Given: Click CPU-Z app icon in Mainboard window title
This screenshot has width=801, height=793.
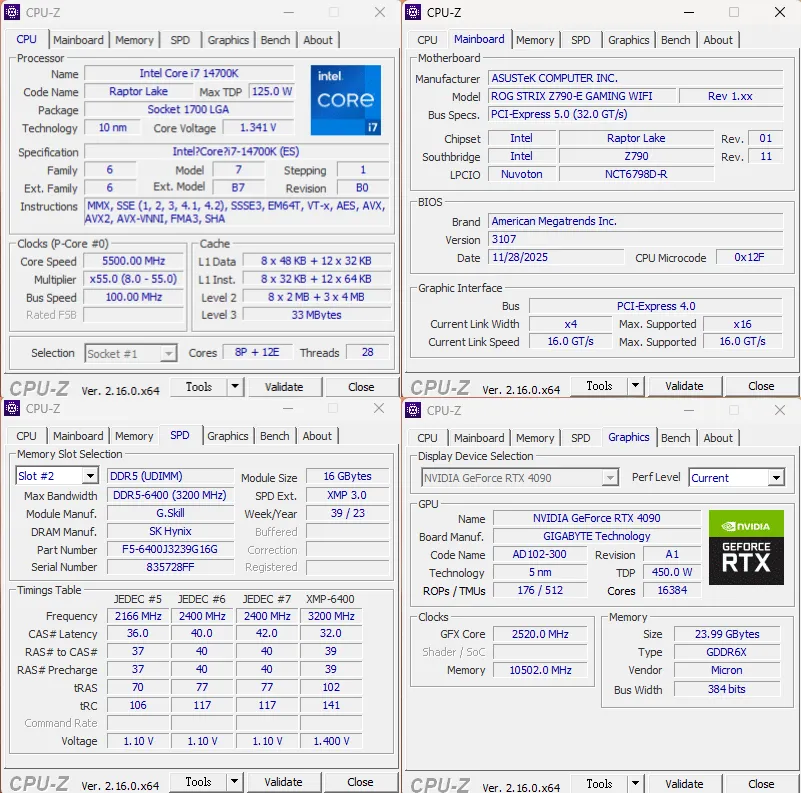Looking at the screenshot, I should tap(413, 12).
